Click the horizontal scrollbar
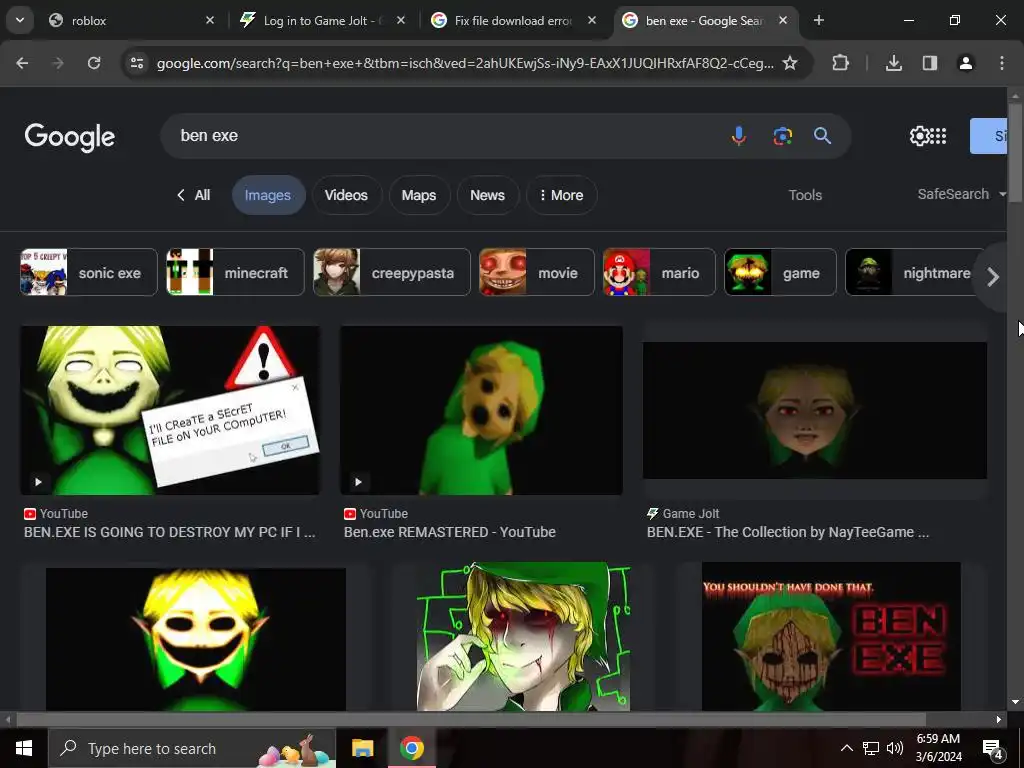 [x=470, y=720]
